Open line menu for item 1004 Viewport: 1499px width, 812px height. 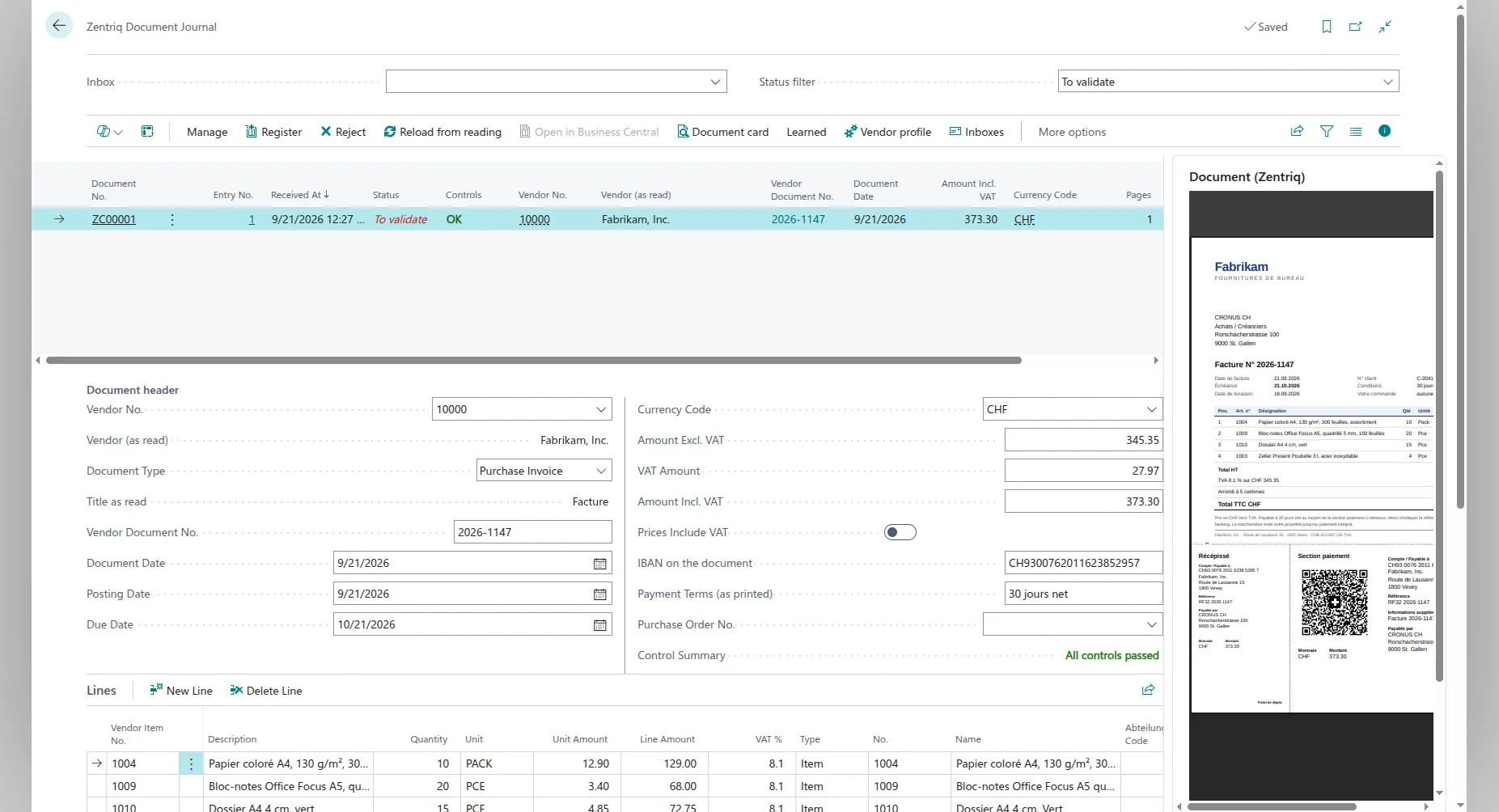tap(191, 763)
